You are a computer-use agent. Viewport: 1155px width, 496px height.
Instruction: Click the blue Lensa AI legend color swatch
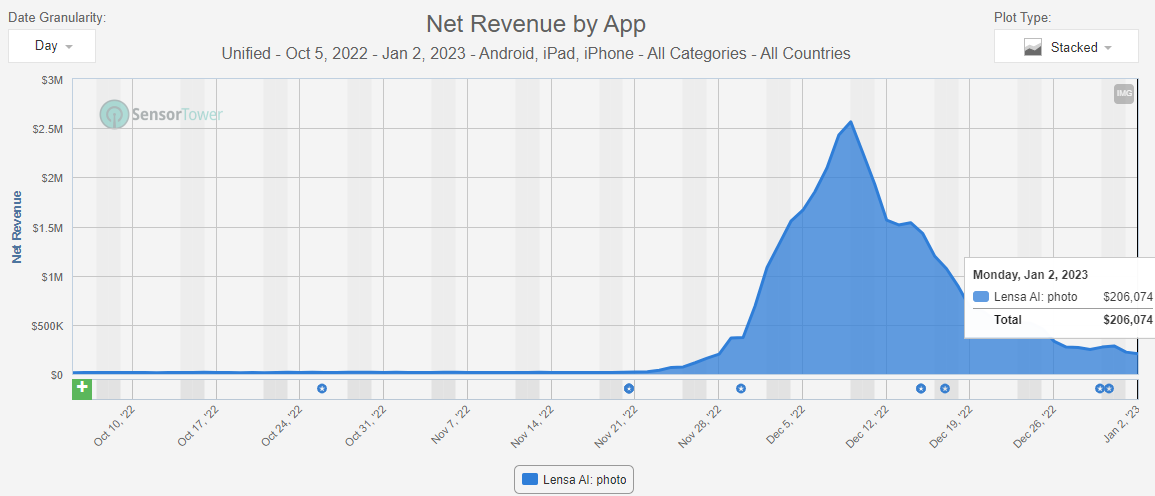click(530, 479)
